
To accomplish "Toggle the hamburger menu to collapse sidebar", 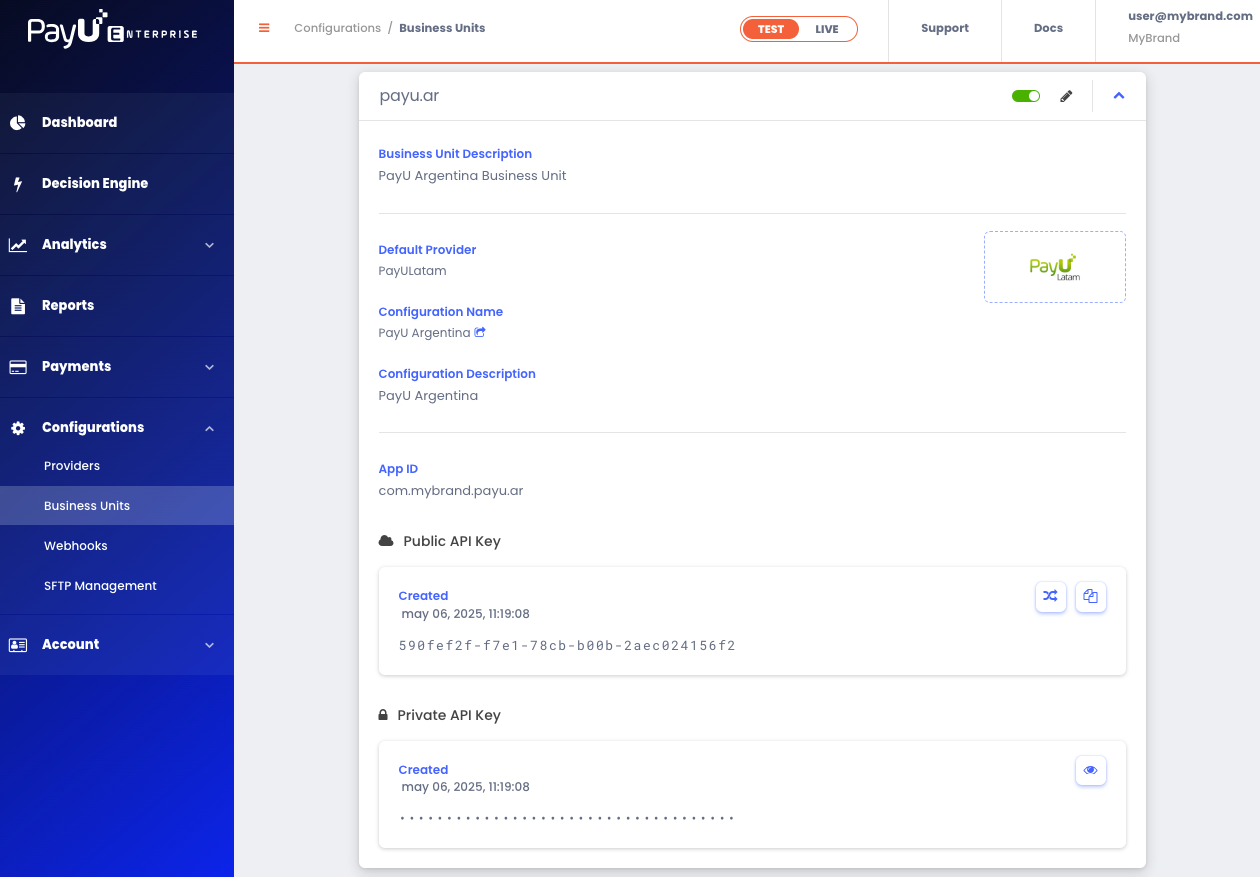I will point(264,28).
